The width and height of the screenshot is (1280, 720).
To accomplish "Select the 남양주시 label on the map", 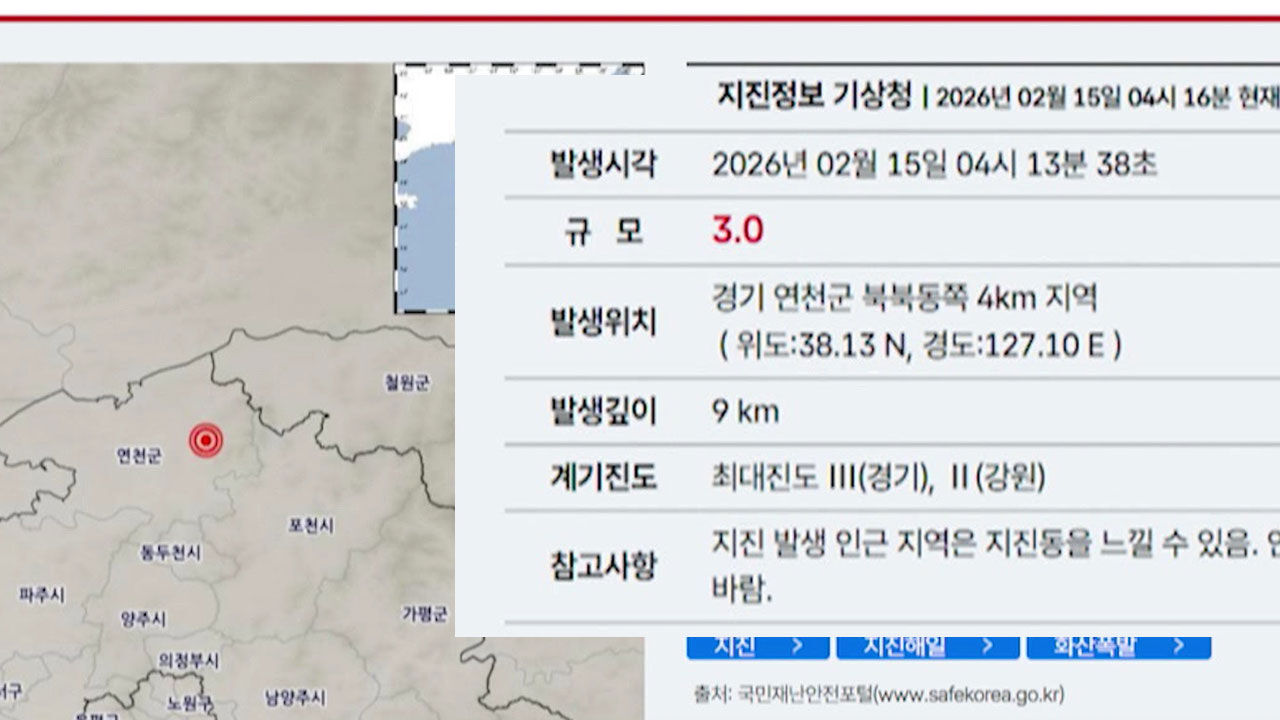I will click(x=294, y=698).
